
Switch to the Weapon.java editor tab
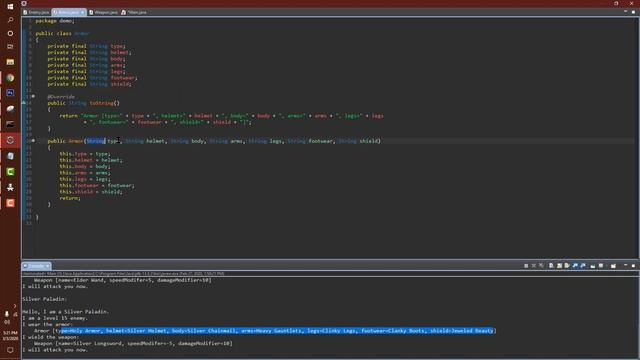click(104, 12)
